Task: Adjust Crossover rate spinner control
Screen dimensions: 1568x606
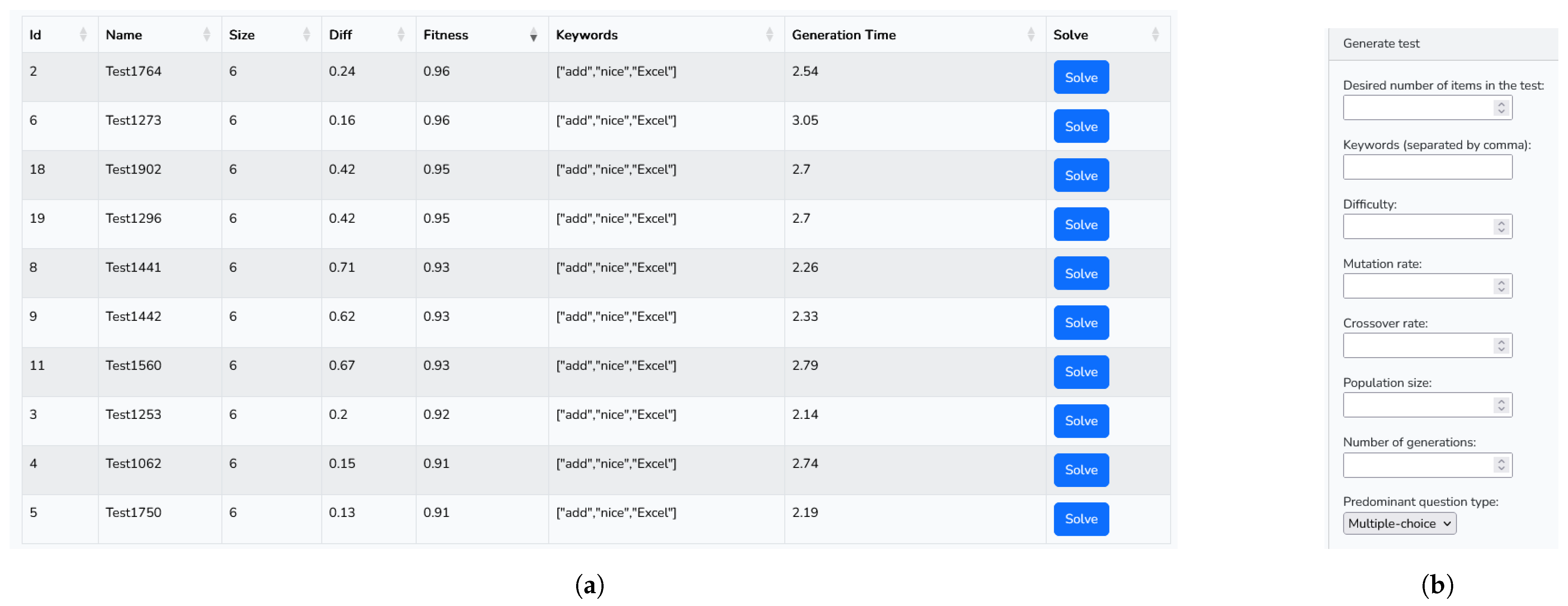Action: click(x=1501, y=345)
